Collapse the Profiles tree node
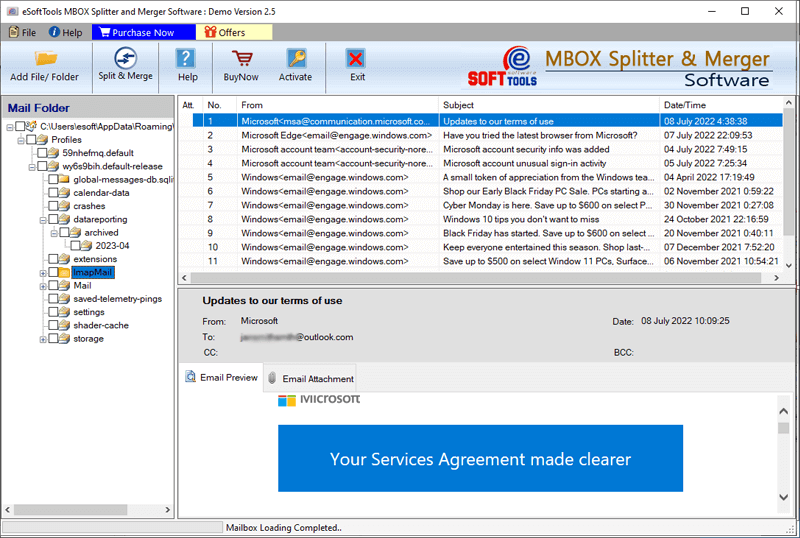The image size is (800, 538). click(21, 140)
